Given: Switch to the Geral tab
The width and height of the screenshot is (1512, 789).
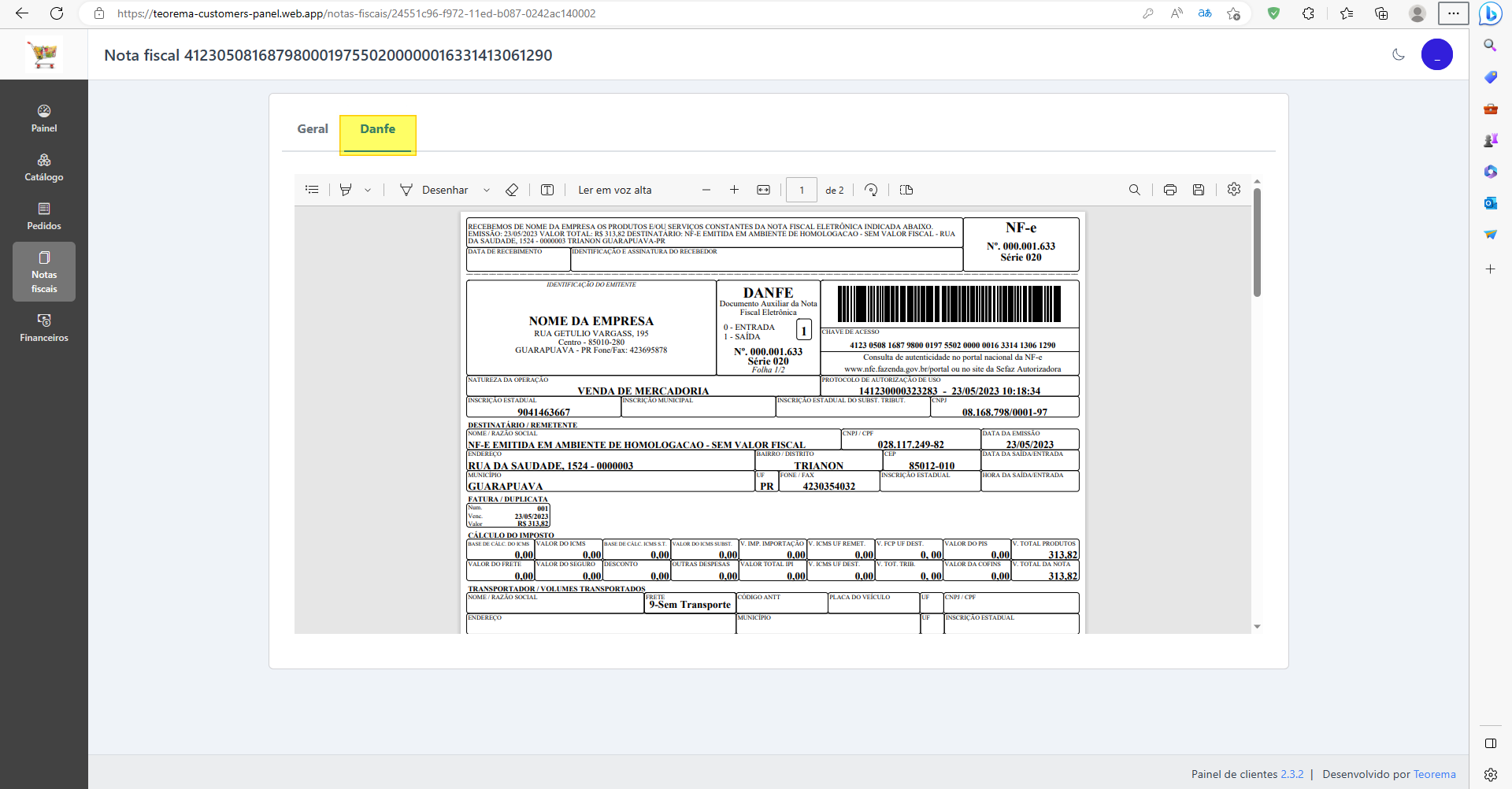Looking at the screenshot, I should 313,129.
